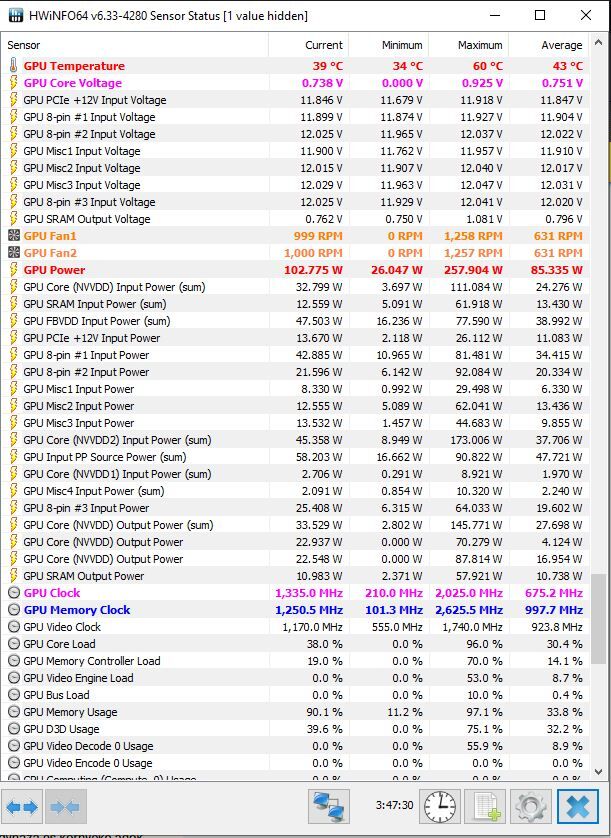Image resolution: width=611 pixels, height=838 pixels.
Task: Click the GPU SRAM Output Power icon
Action: (14, 576)
